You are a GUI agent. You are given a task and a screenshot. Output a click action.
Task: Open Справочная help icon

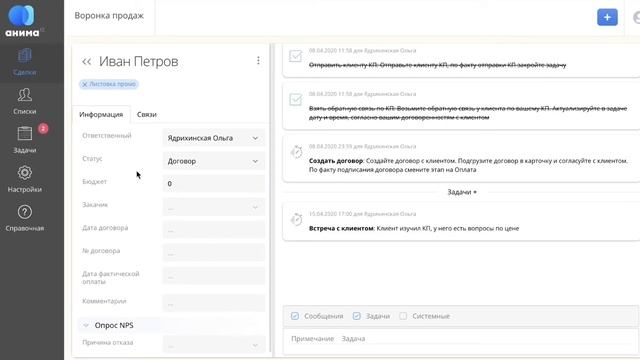(x=24, y=212)
